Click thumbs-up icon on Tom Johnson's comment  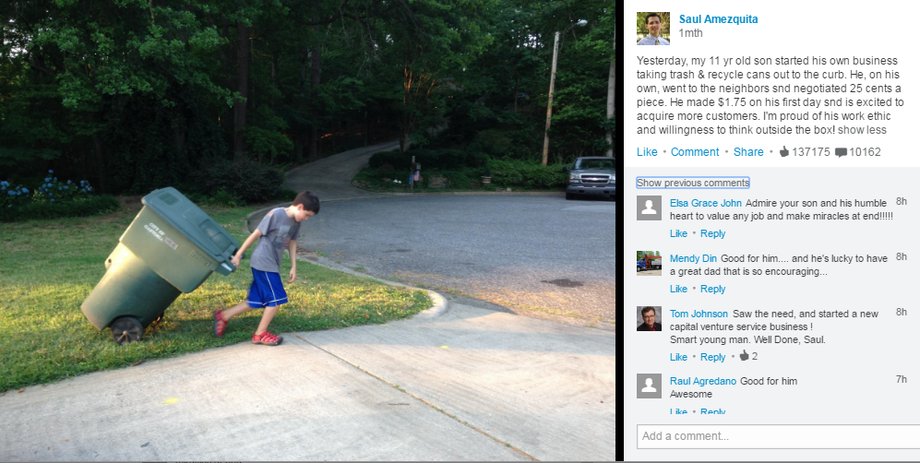pos(744,356)
